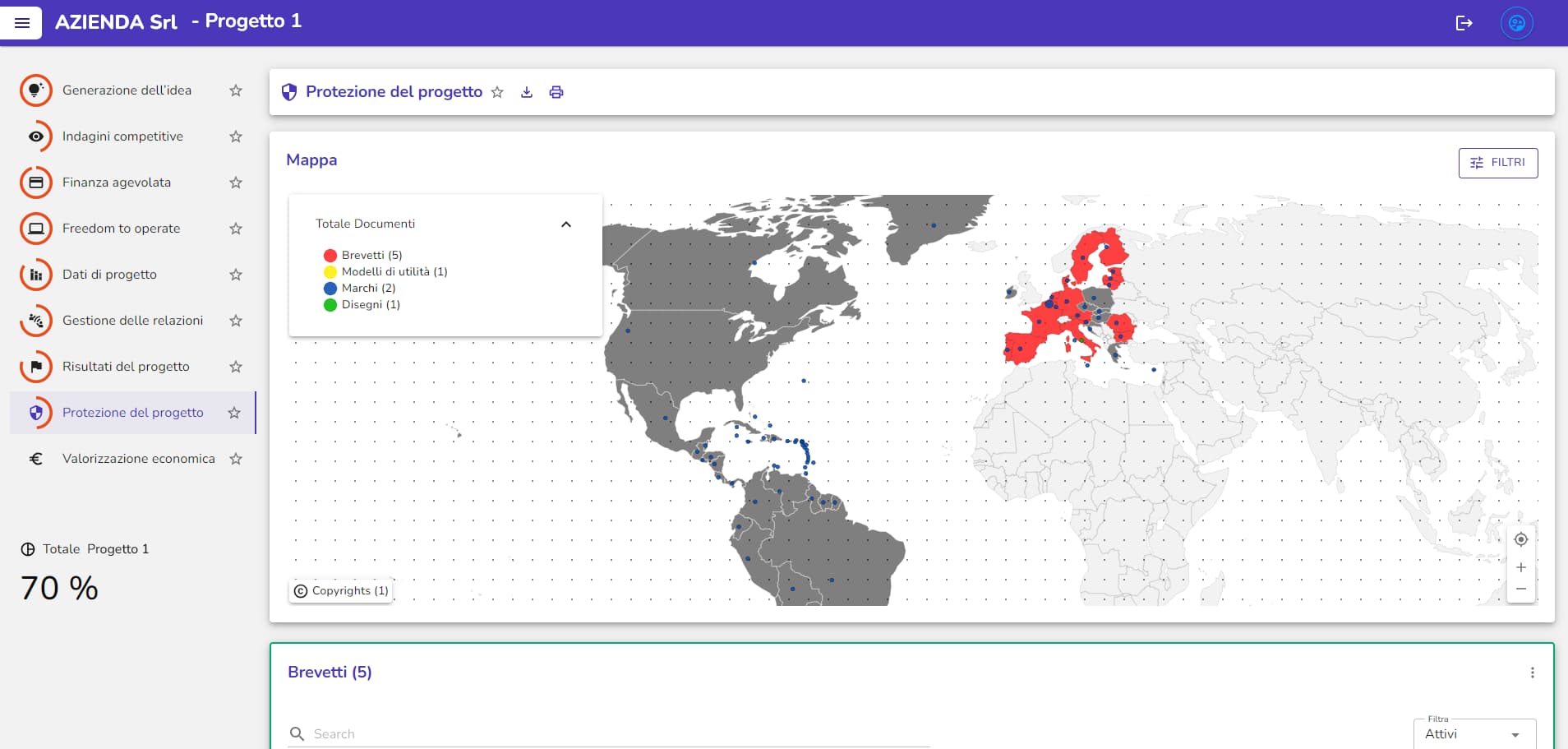Star the Dati di progetto menu item
Image resolution: width=1568 pixels, height=749 pixels.
tap(236, 275)
